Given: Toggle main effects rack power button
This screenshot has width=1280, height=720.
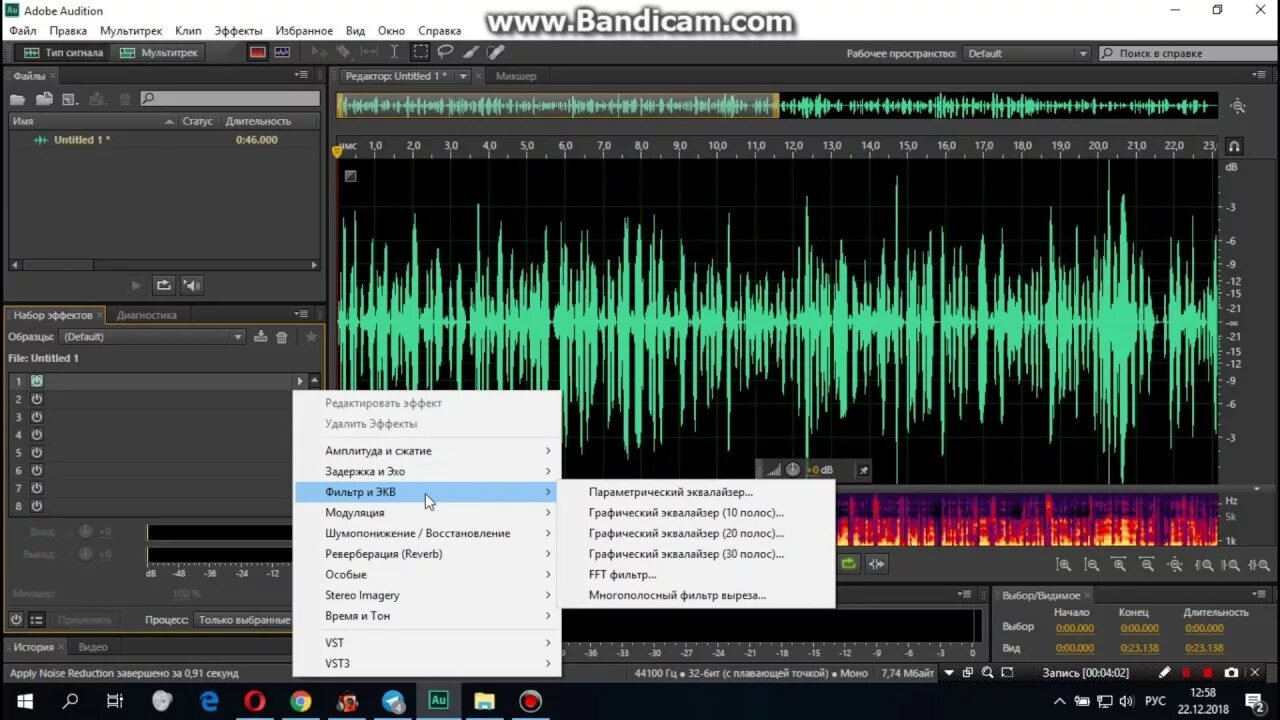Looking at the screenshot, I should point(17,620).
